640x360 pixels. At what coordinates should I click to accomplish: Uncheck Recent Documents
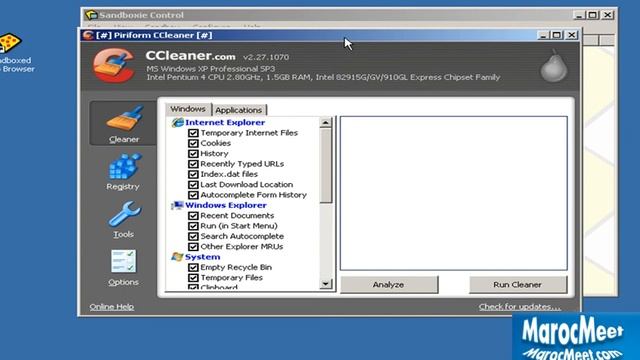click(193, 216)
